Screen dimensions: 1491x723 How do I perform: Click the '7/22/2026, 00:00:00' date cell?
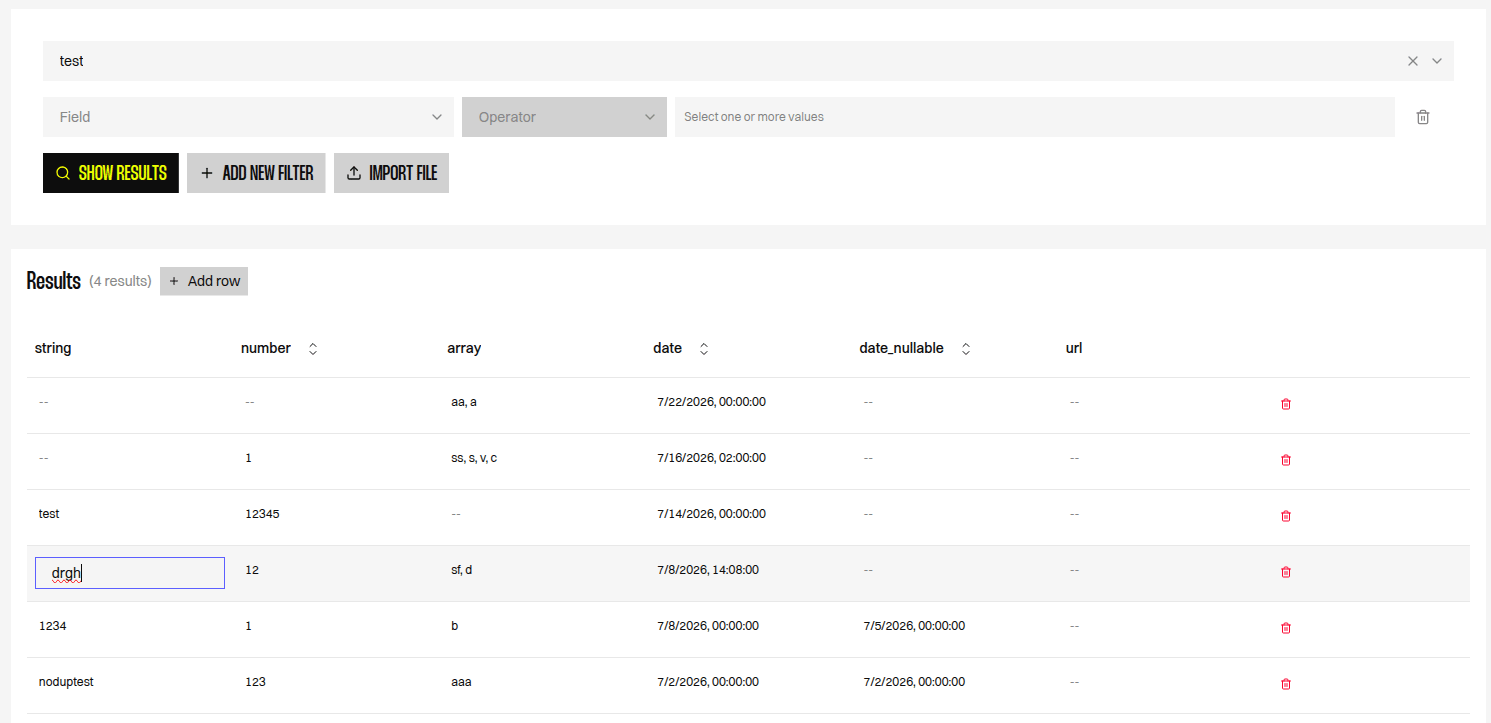click(x=711, y=402)
